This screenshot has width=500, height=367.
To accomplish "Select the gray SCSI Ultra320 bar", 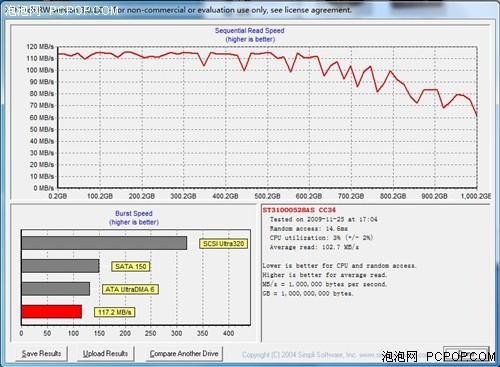I will (104, 243).
